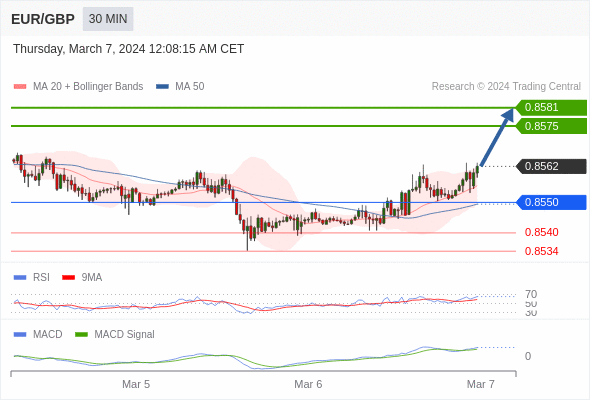Click the 0.8534 red support label

coord(541,251)
